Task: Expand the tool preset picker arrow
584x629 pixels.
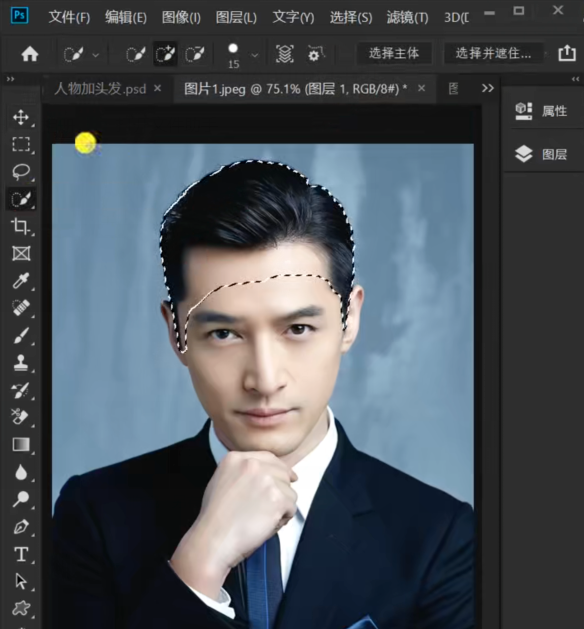Action: tap(95, 55)
